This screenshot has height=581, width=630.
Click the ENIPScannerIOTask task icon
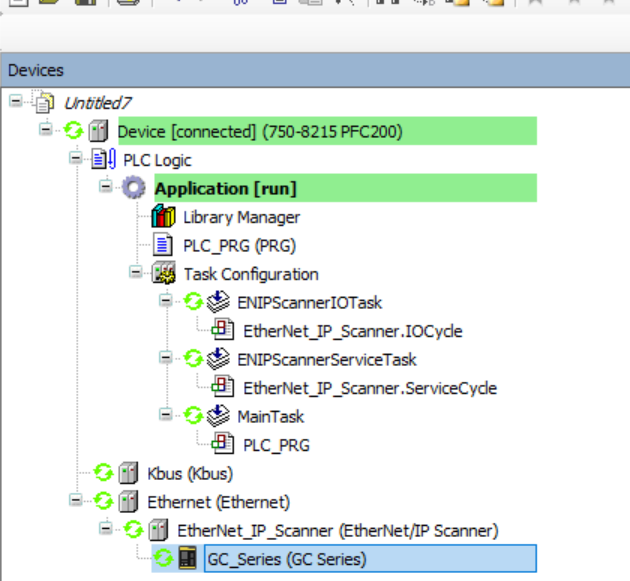pyautogui.click(x=218, y=301)
